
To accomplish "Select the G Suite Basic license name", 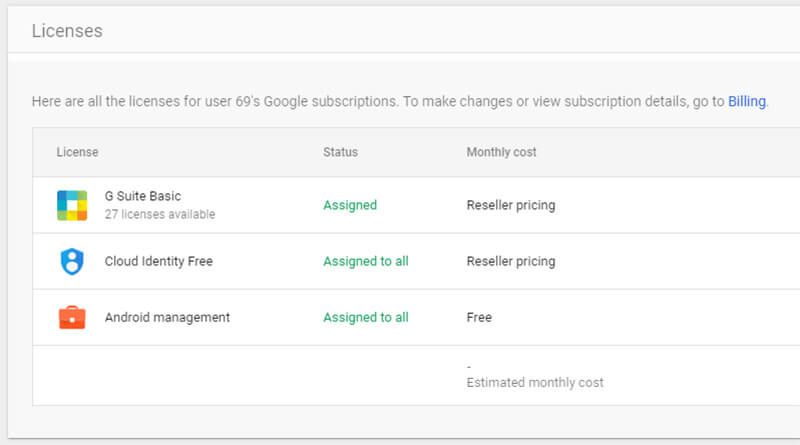I will pyautogui.click(x=143, y=196).
